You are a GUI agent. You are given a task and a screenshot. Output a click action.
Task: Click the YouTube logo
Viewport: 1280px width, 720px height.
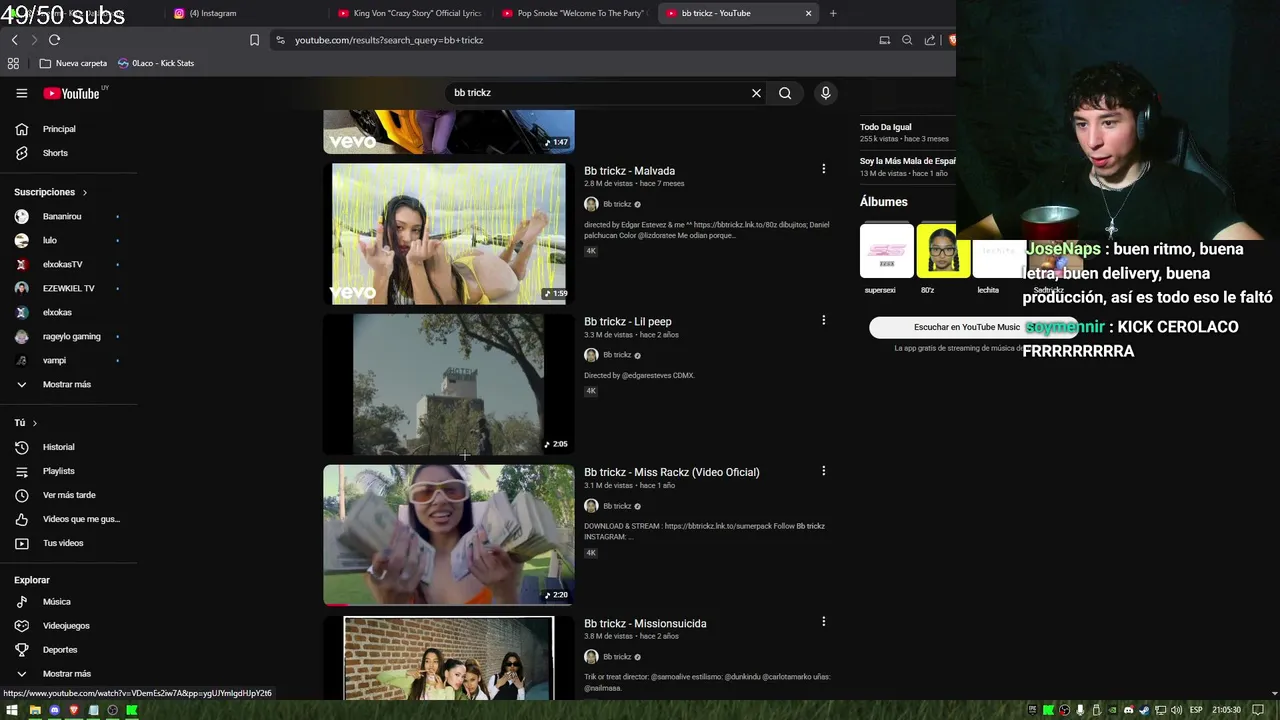coord(72,93)
